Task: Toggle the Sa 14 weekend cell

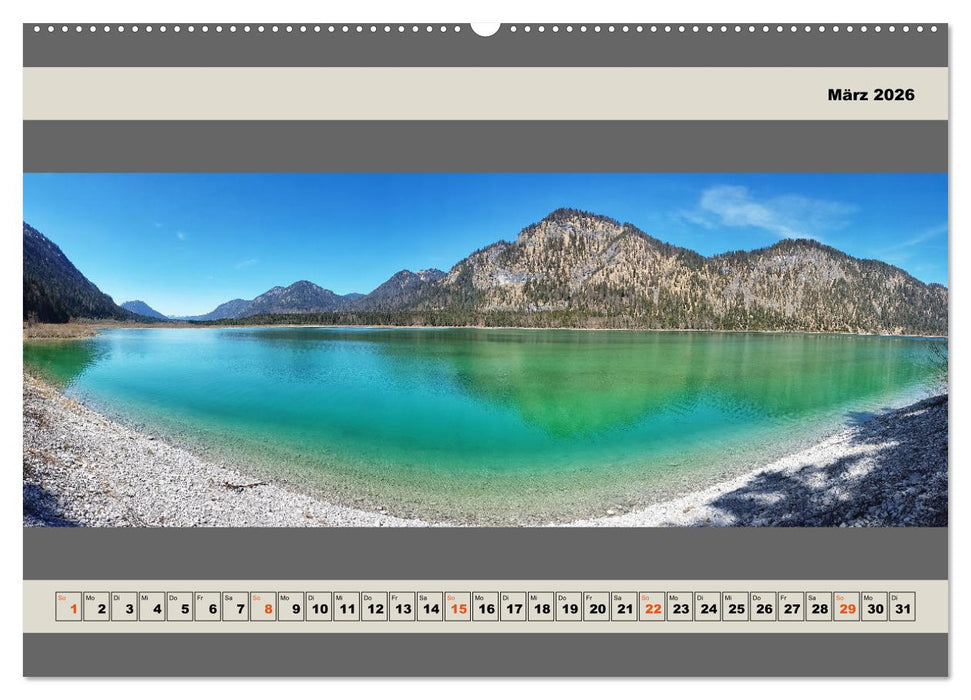Action: pos(430,601)
